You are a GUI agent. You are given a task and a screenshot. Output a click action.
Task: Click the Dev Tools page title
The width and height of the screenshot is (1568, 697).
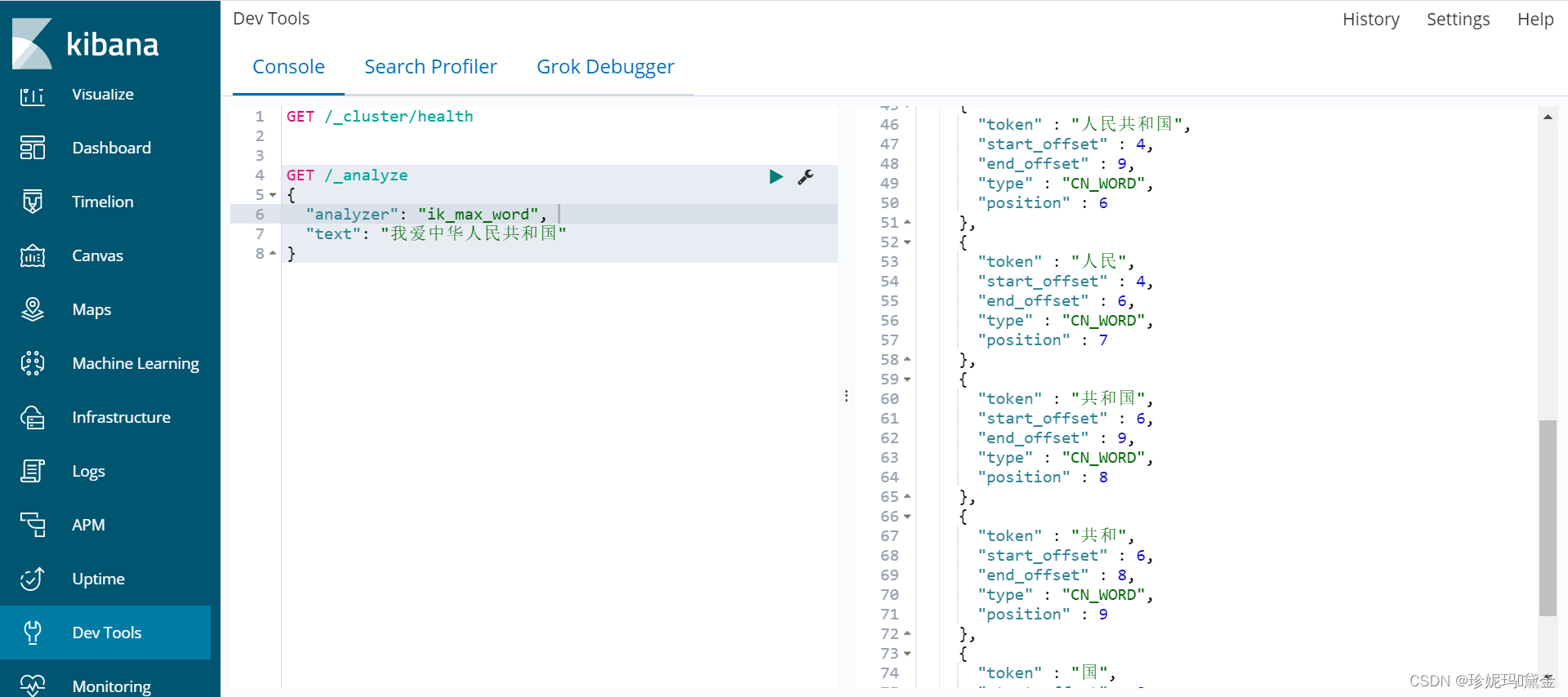point(271,19)
